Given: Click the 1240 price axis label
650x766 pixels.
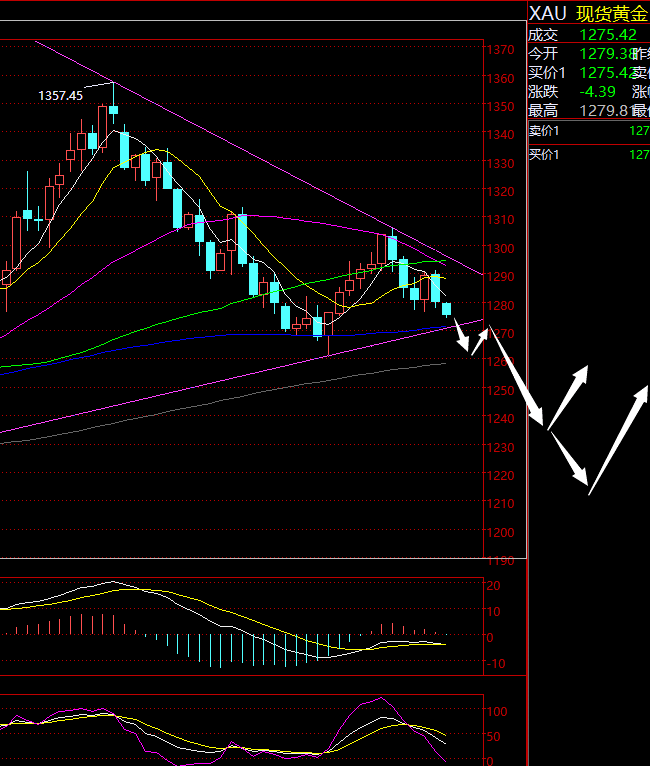Looking at the screenshot, I should [x=501, y=419].
